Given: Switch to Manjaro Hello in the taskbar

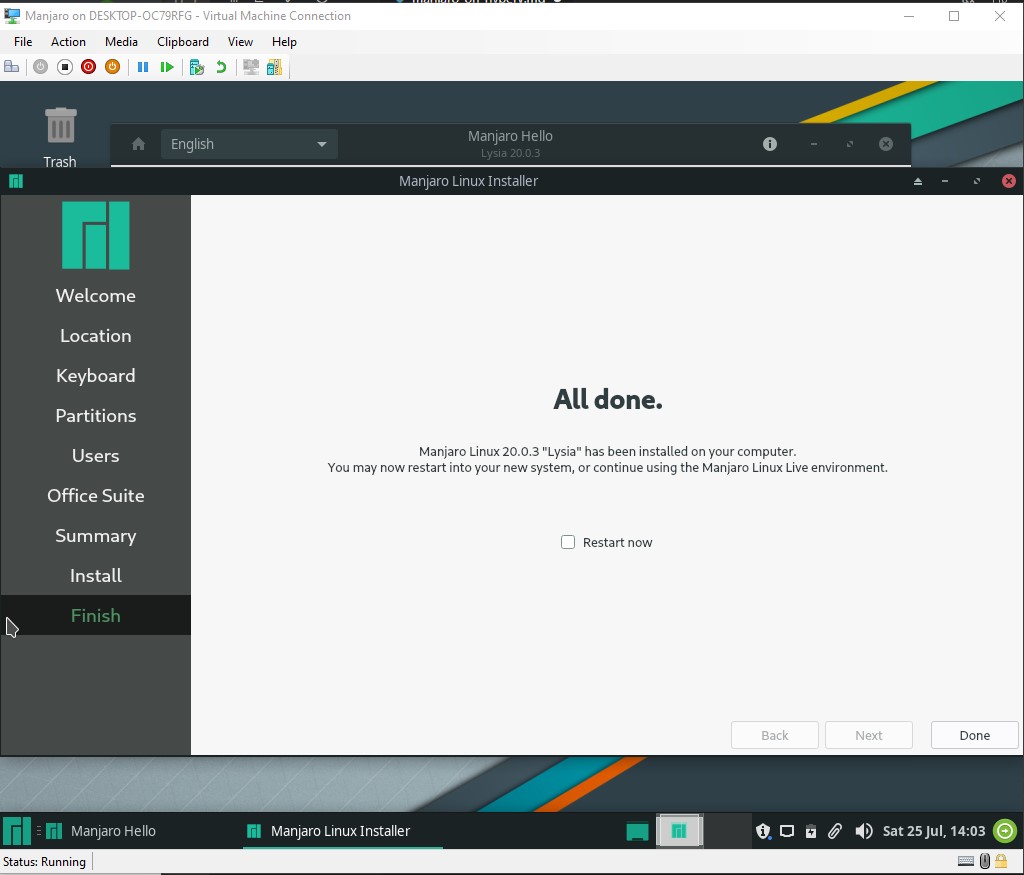Looking at the screenshot, I should coord(101,831).
